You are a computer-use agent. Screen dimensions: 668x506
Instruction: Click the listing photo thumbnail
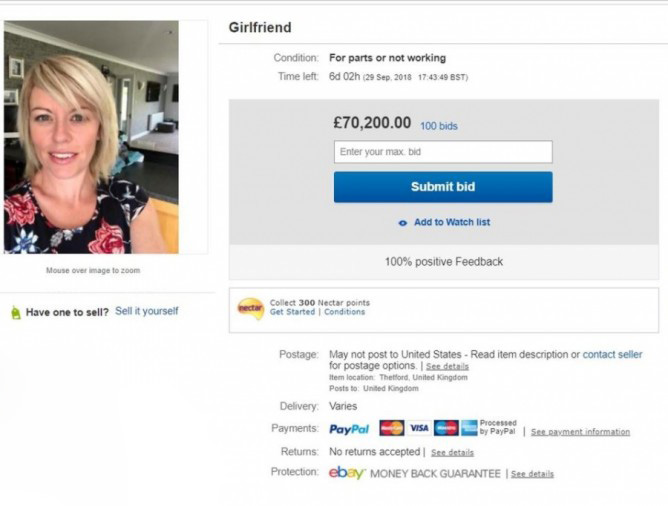(x=91, y=137)
